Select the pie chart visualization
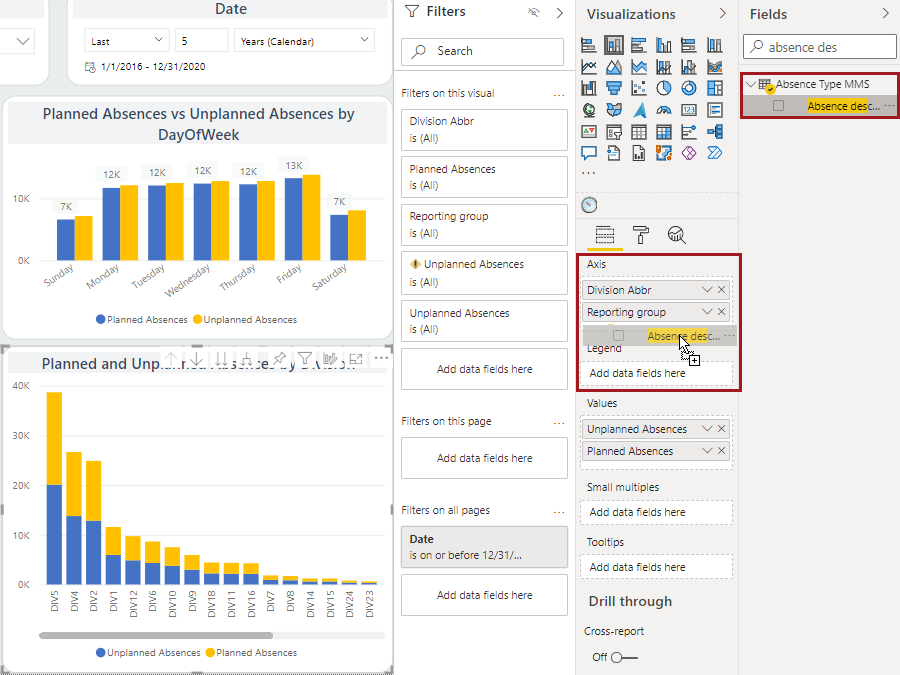 664,88
